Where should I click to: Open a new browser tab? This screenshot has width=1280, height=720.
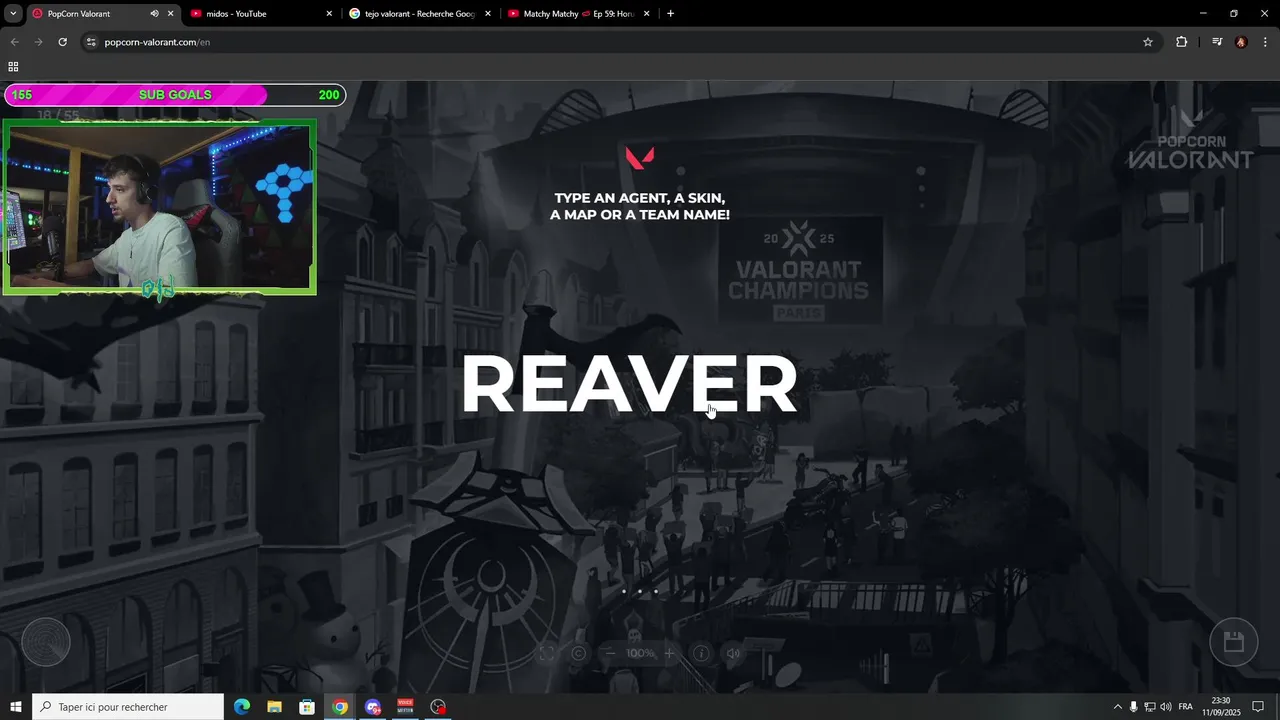(670, 14)
